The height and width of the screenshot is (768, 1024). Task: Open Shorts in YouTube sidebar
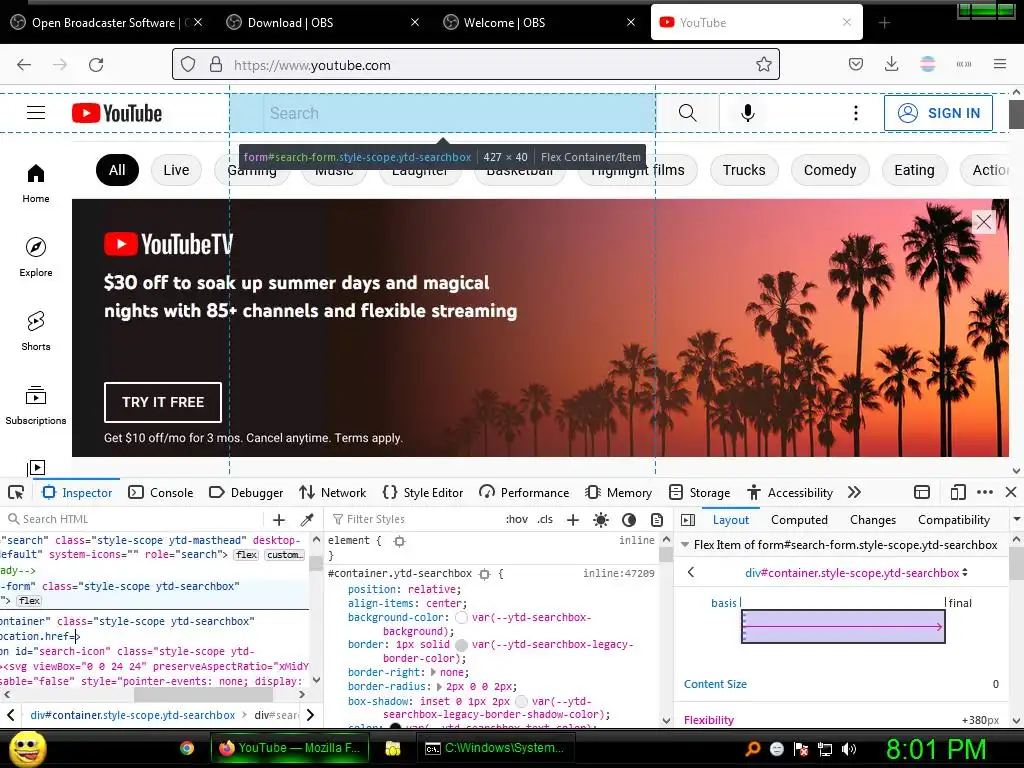click(36, 331)
